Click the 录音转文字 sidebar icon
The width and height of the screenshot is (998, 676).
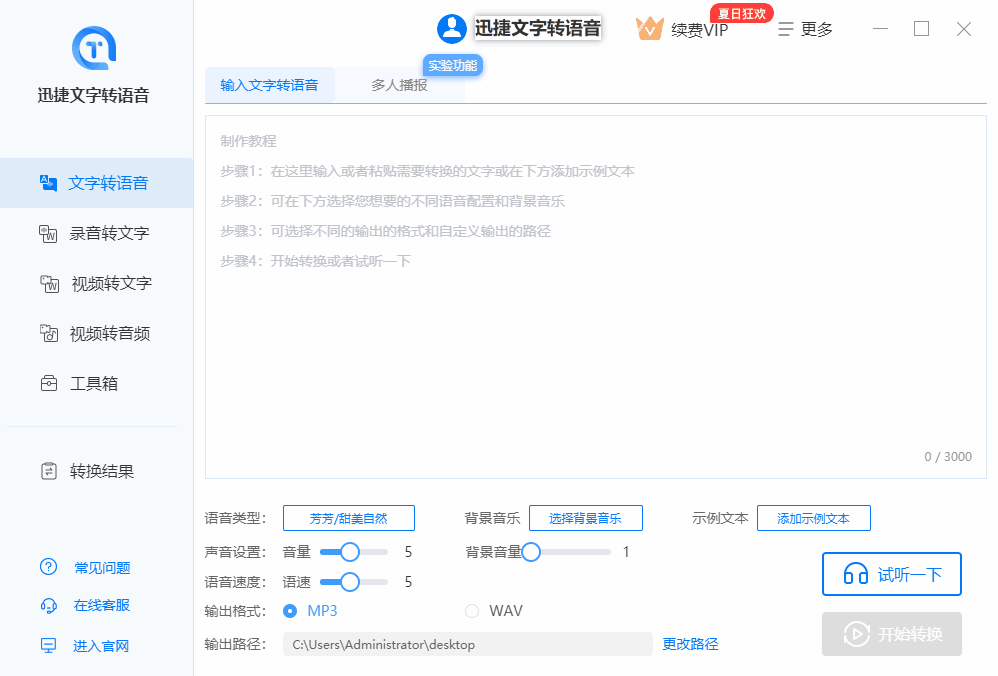[48, 233]
